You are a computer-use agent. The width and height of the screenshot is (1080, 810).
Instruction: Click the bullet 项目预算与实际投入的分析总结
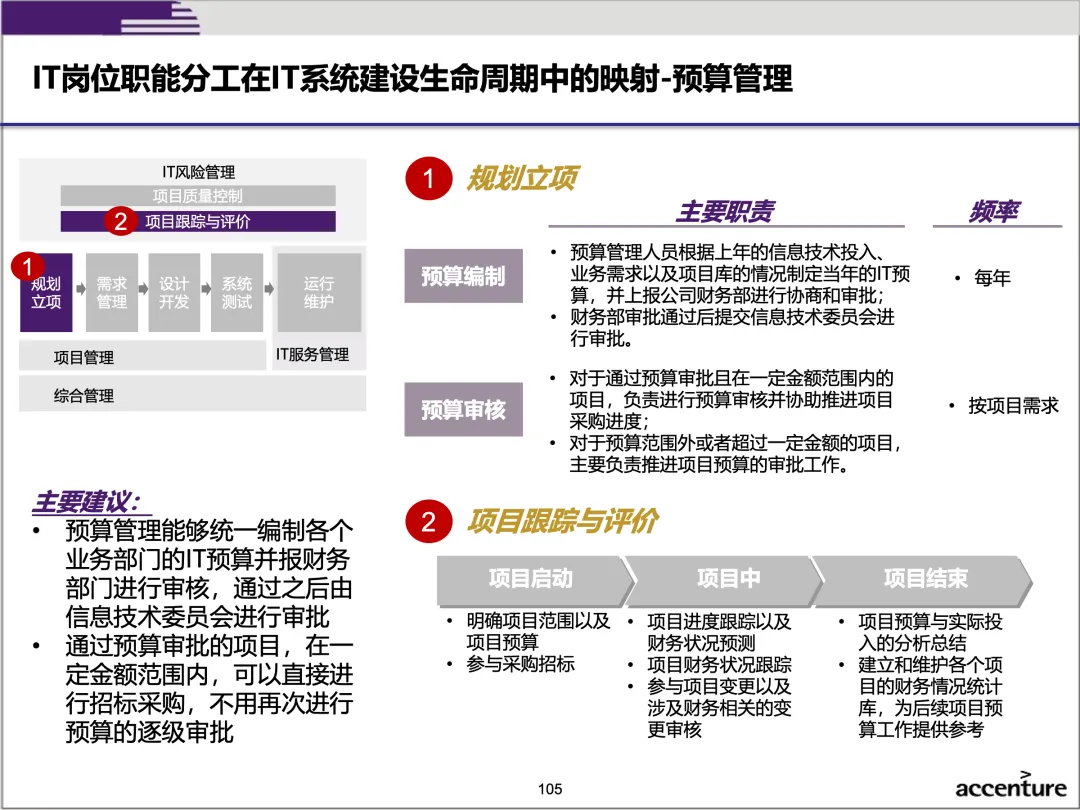click(x=930, y=632)
